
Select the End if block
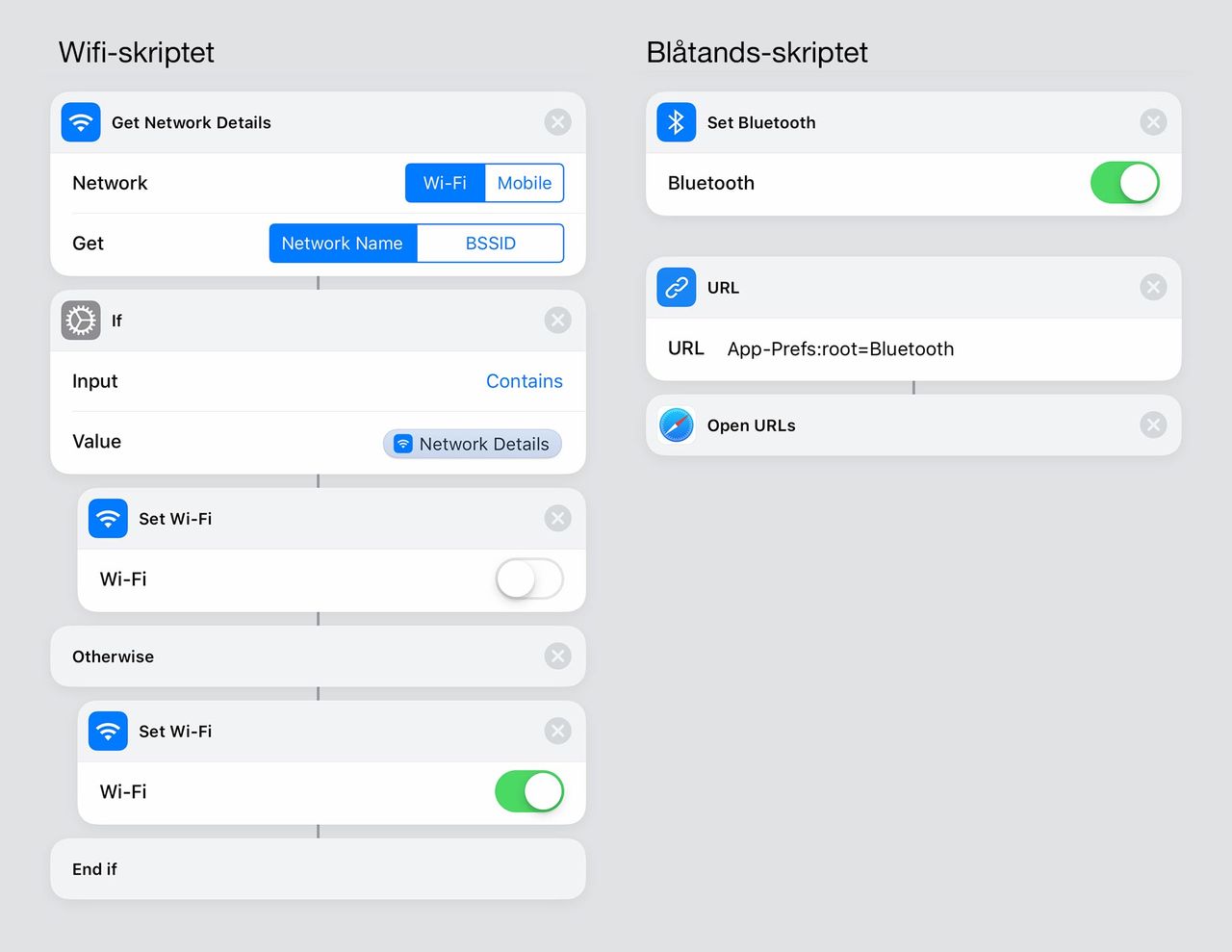pos(318,869)
